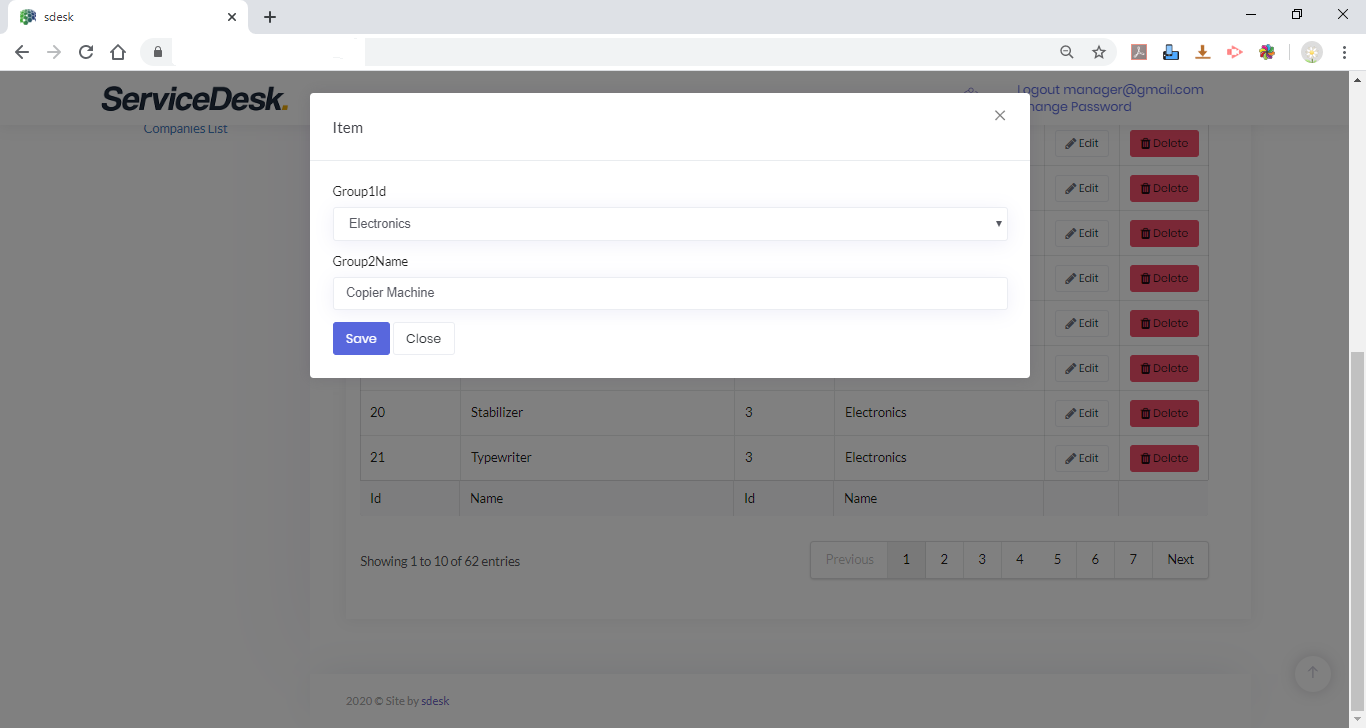Save the item

point(361,339)
